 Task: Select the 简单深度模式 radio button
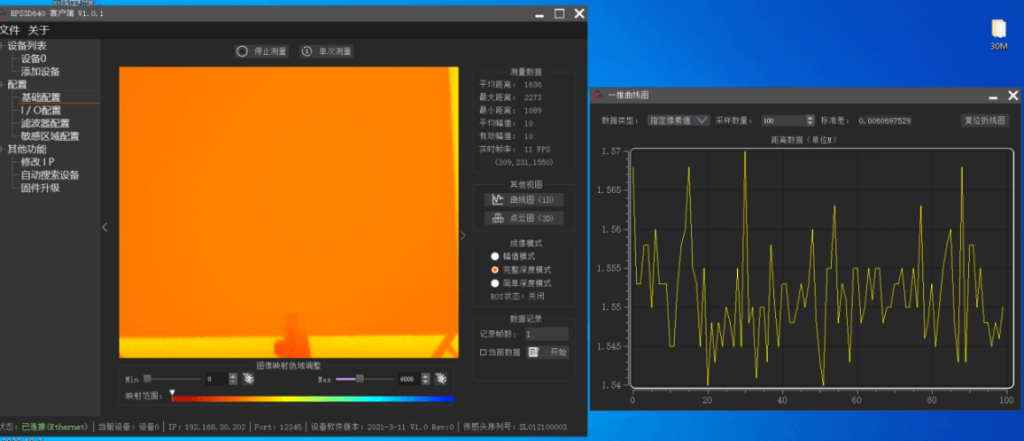[495, 283]
